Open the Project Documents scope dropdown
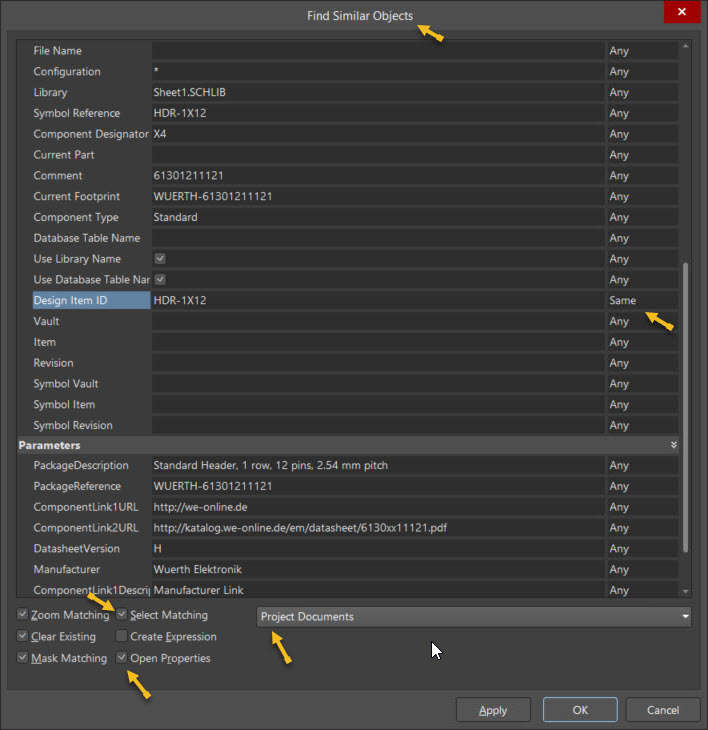This screenshot has height=730, width=708. coord(474,616)
